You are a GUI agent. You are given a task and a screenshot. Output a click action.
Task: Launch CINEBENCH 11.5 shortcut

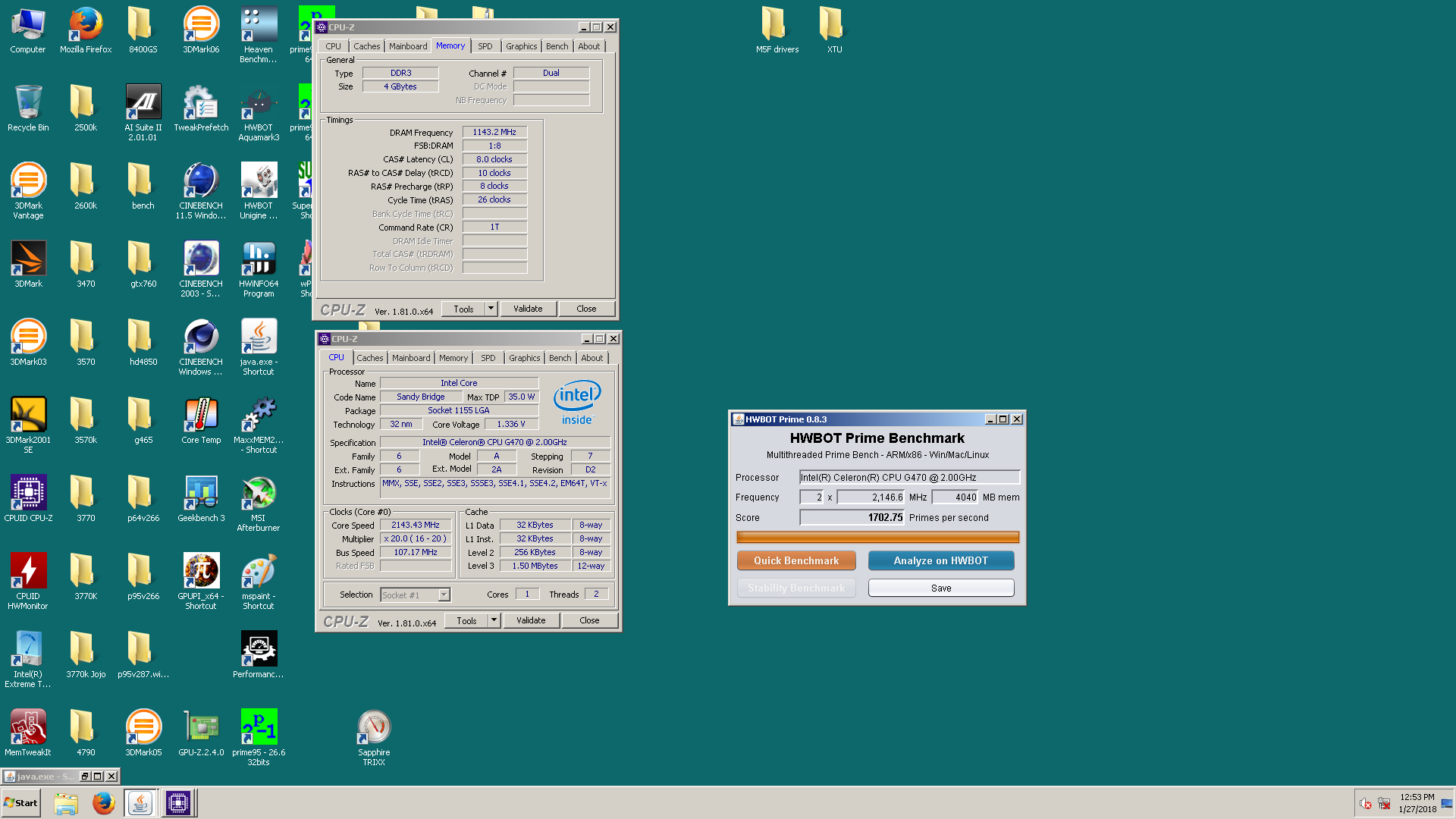coord(201,191)
